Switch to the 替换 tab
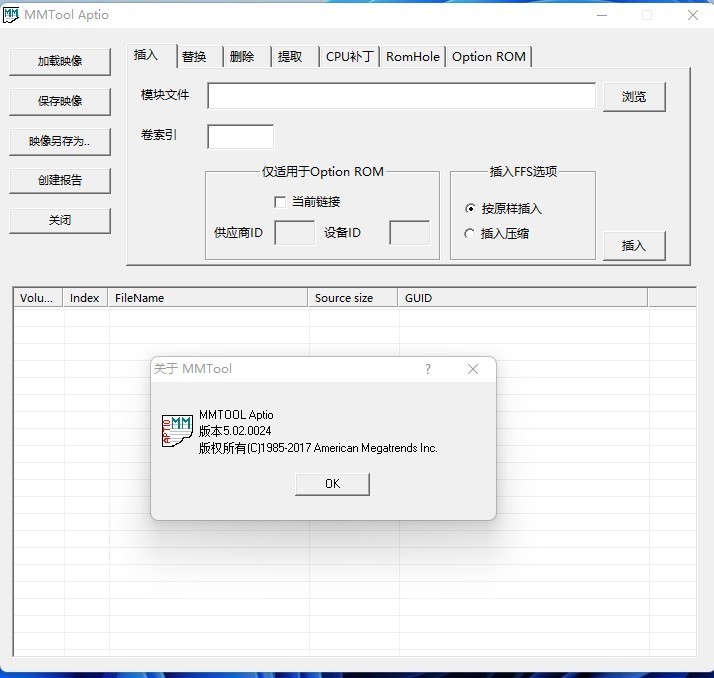Viewport: 714px width, 678px height. coord(199,57)
